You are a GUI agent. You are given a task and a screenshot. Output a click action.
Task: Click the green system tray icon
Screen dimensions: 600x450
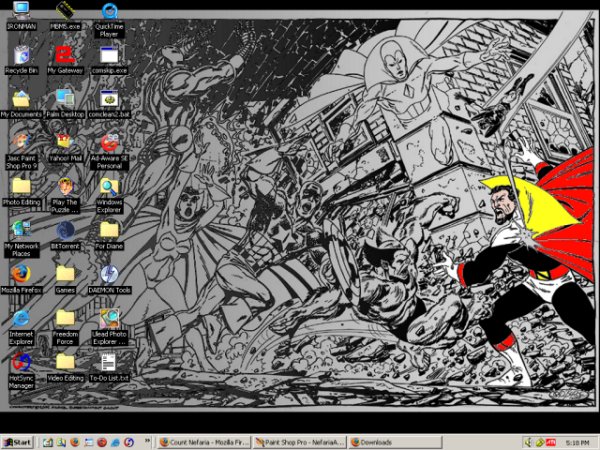point(540,442)
